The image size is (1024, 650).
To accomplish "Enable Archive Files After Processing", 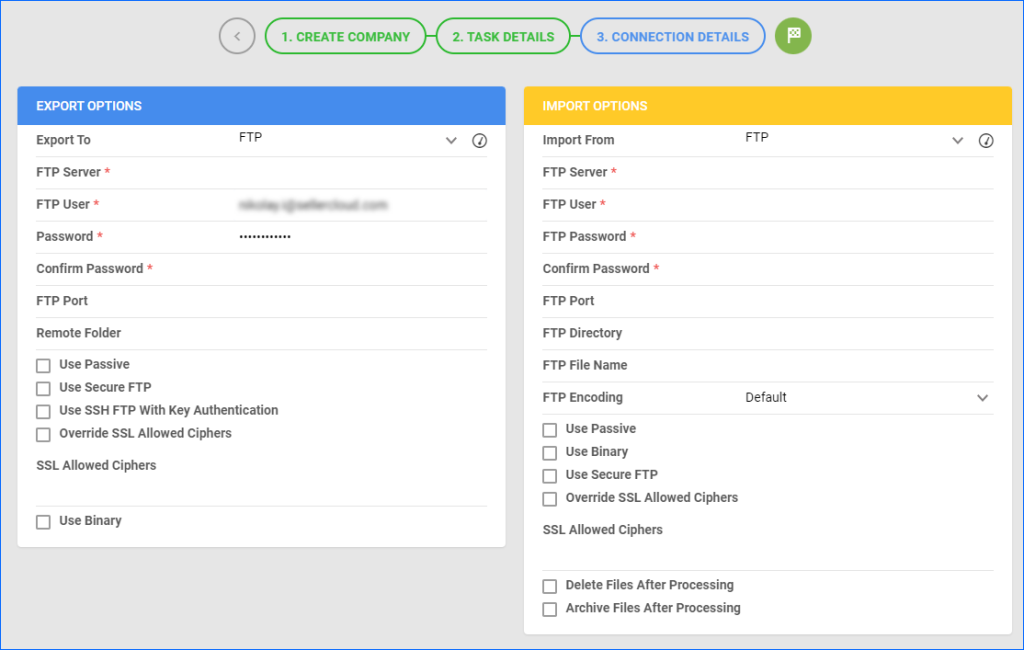I will click(550, 609).
